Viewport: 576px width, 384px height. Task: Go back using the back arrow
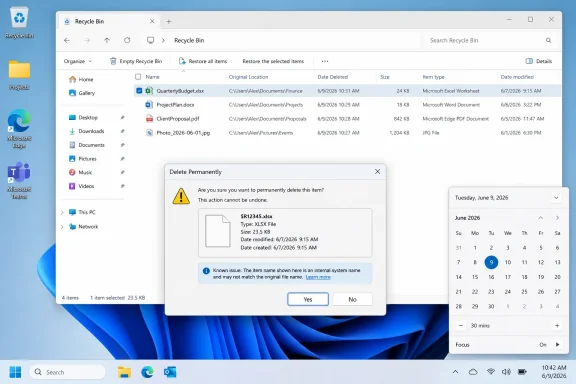(x=67, y=40)
